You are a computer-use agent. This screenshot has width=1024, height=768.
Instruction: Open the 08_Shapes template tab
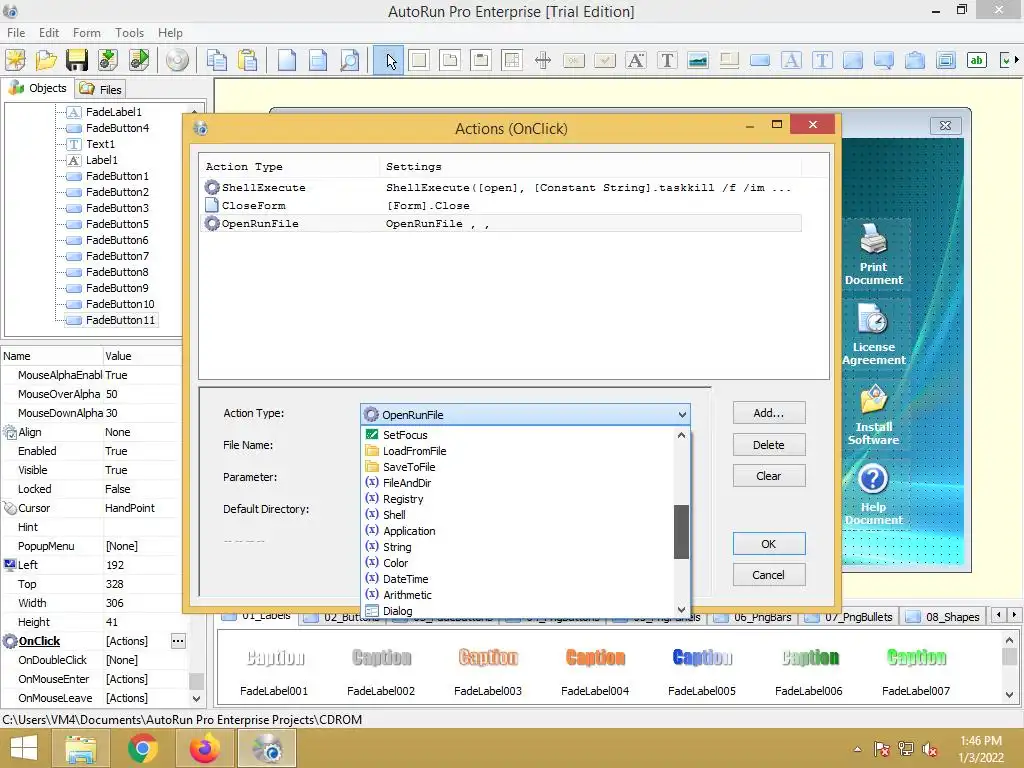point(943,616)
